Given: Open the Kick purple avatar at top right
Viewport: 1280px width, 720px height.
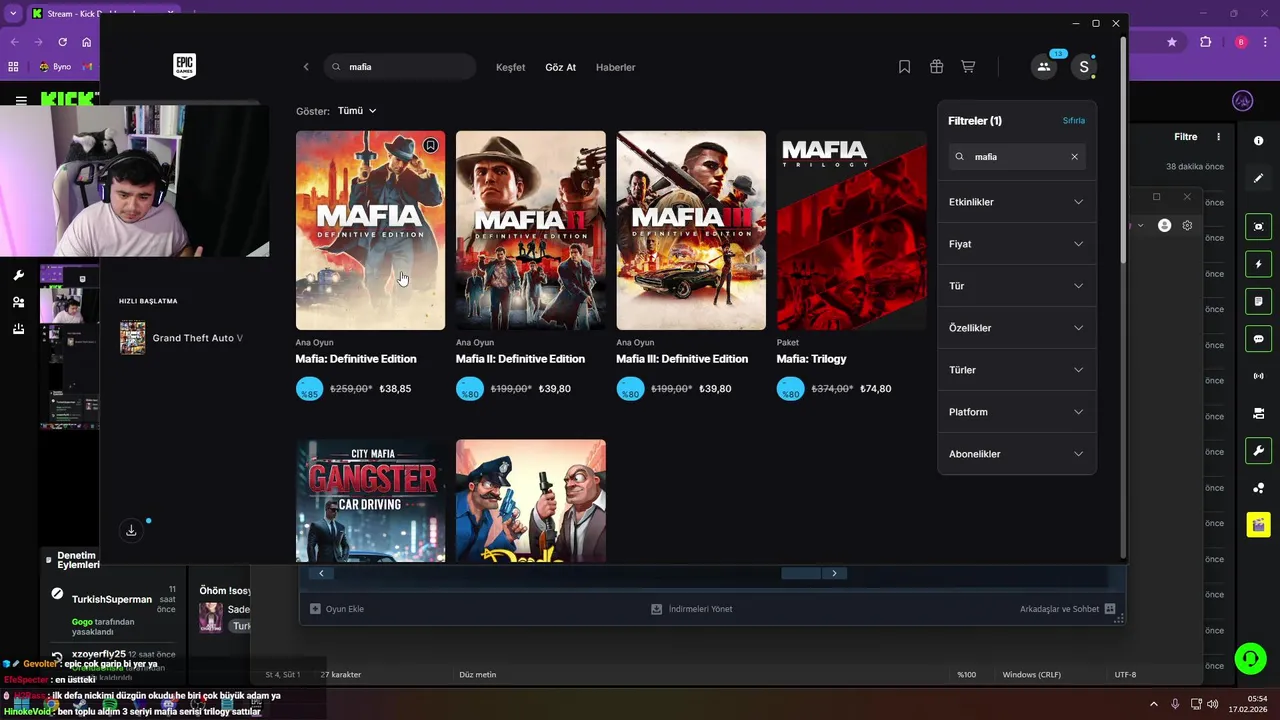Looking at the screenshot, I should pos(1243,101).
